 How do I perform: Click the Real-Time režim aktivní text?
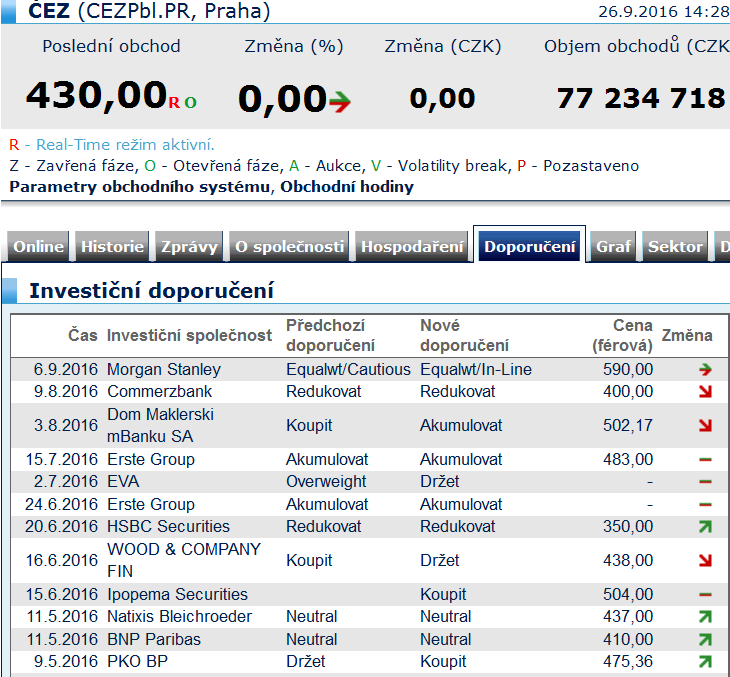point(125,145)
